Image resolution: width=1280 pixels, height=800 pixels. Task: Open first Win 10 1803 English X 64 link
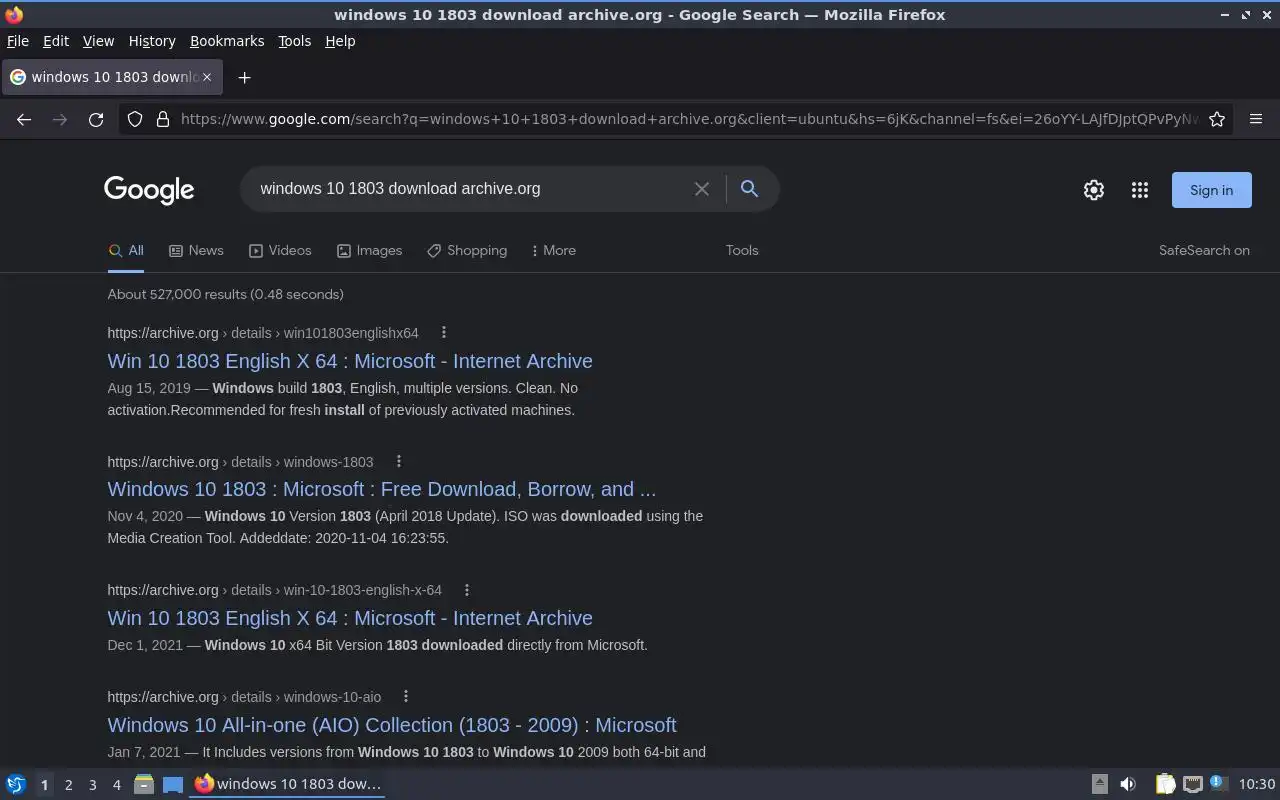click(x=350, y=361)
